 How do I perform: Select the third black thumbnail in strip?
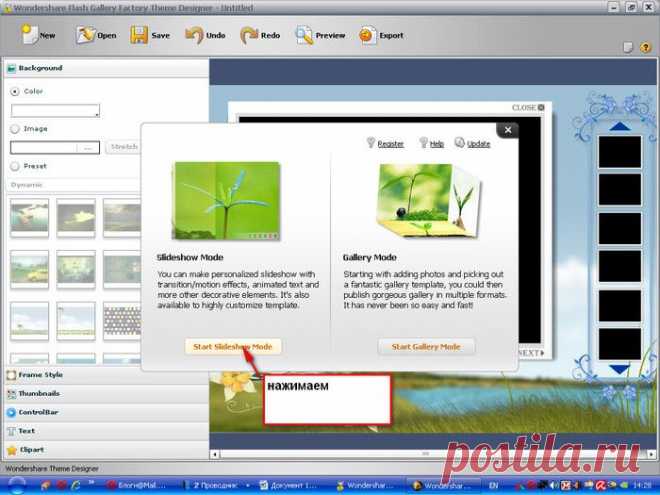[620, 229]
